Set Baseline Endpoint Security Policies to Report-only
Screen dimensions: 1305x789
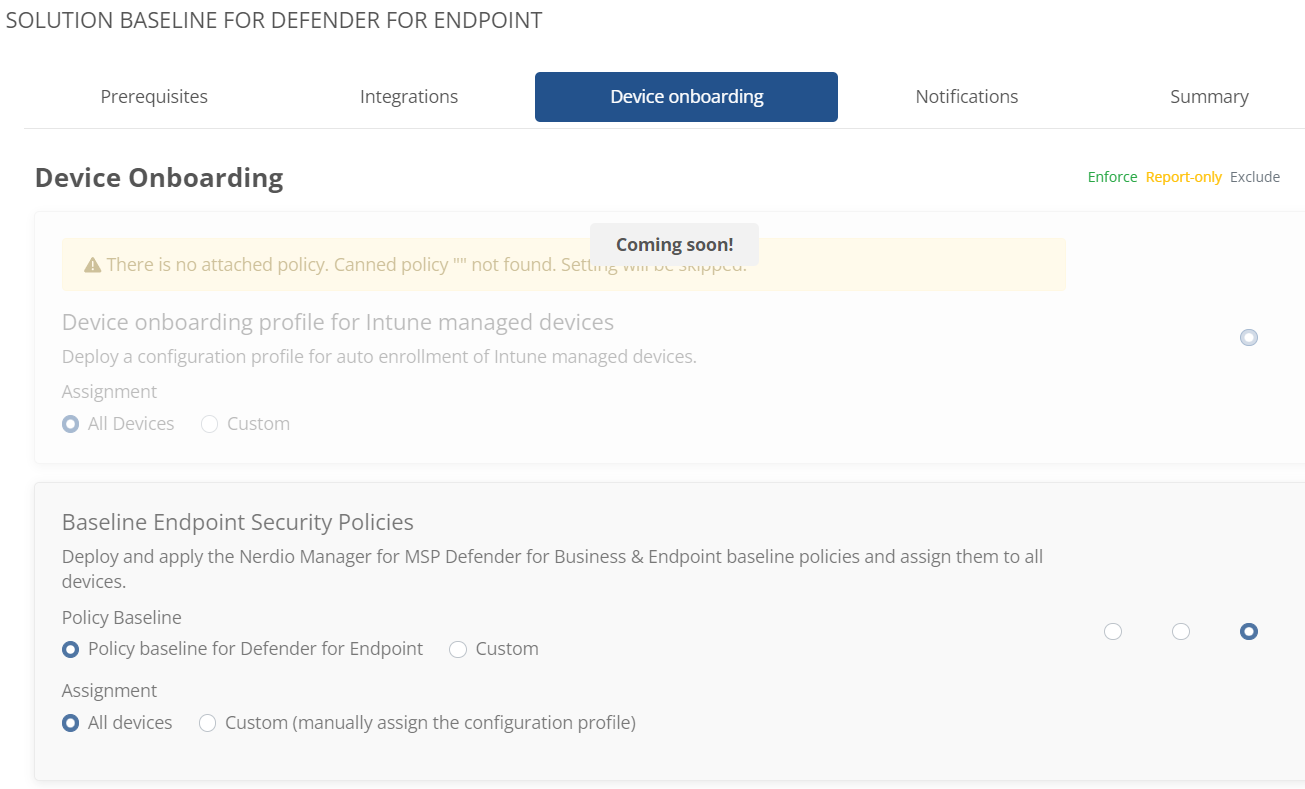tap(1181, 631)
